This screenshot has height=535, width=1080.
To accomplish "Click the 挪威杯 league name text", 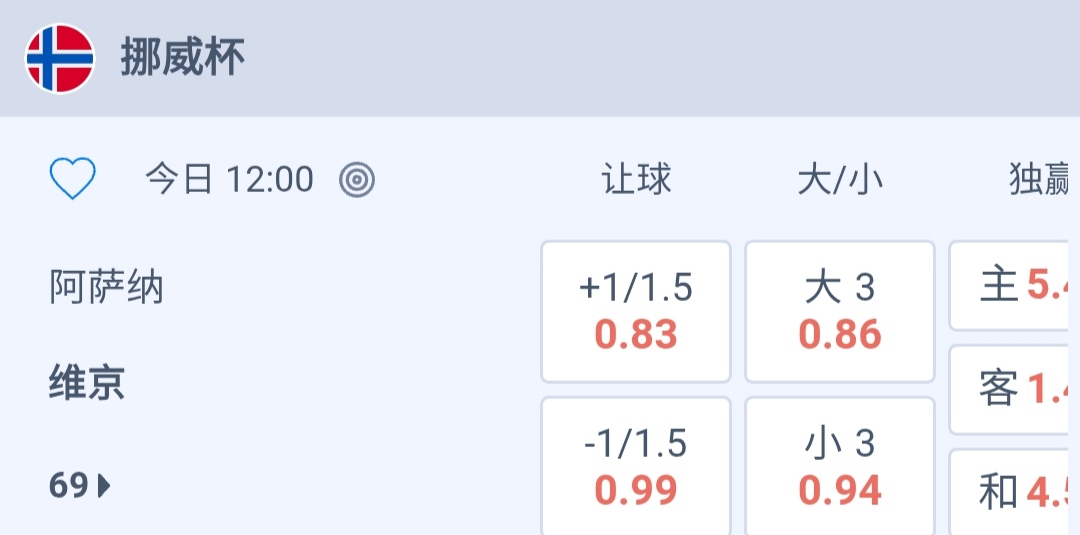I will click(183, 58).
